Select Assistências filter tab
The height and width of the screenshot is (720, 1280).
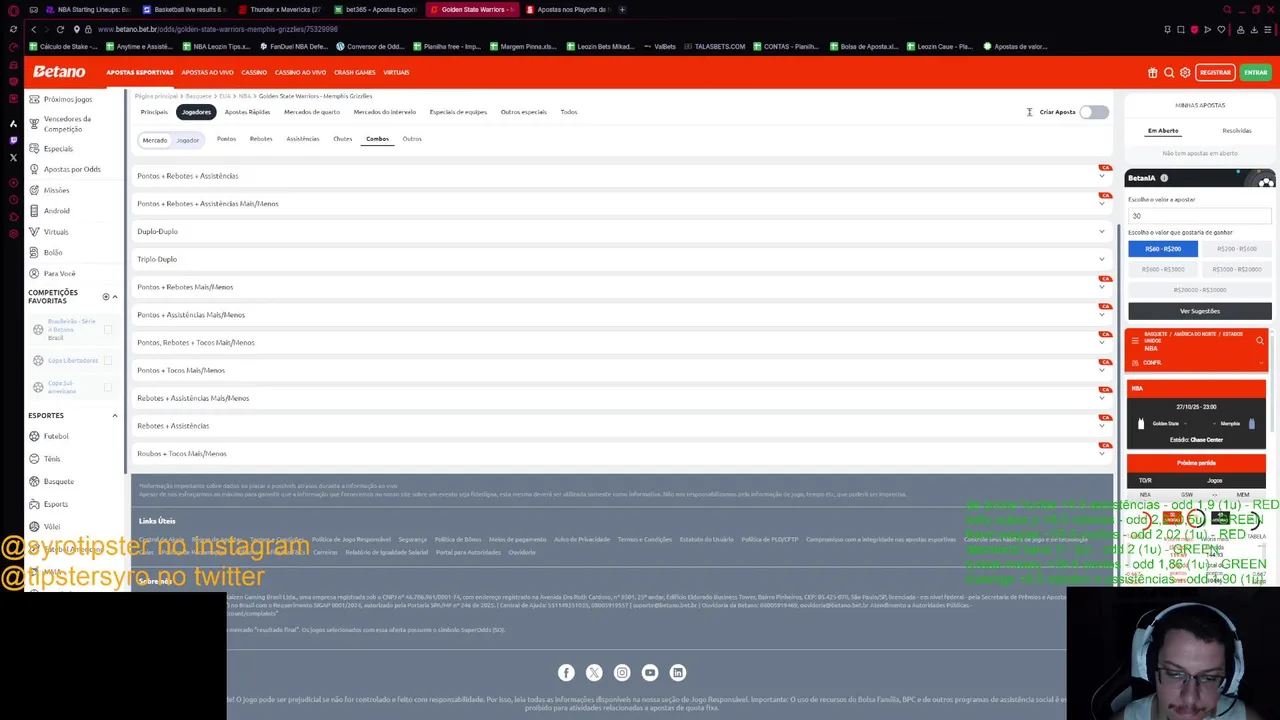(303, 139)
